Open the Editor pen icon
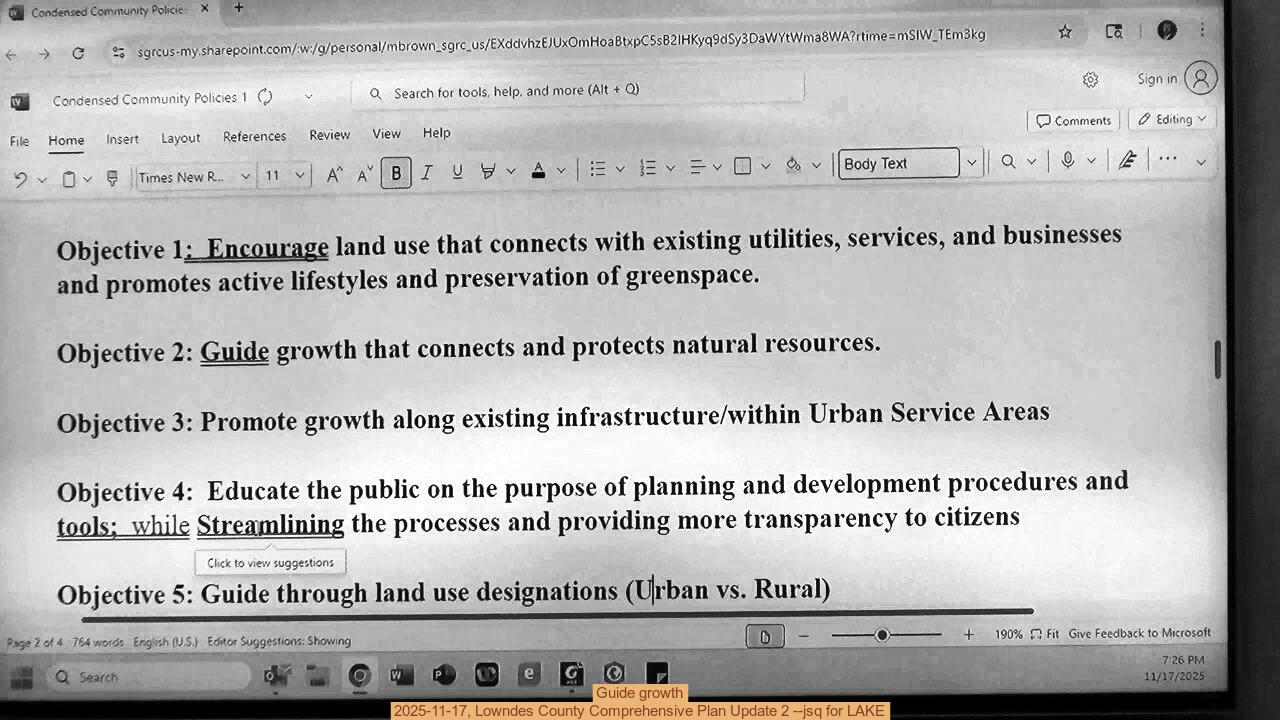 pos(1128,160)
